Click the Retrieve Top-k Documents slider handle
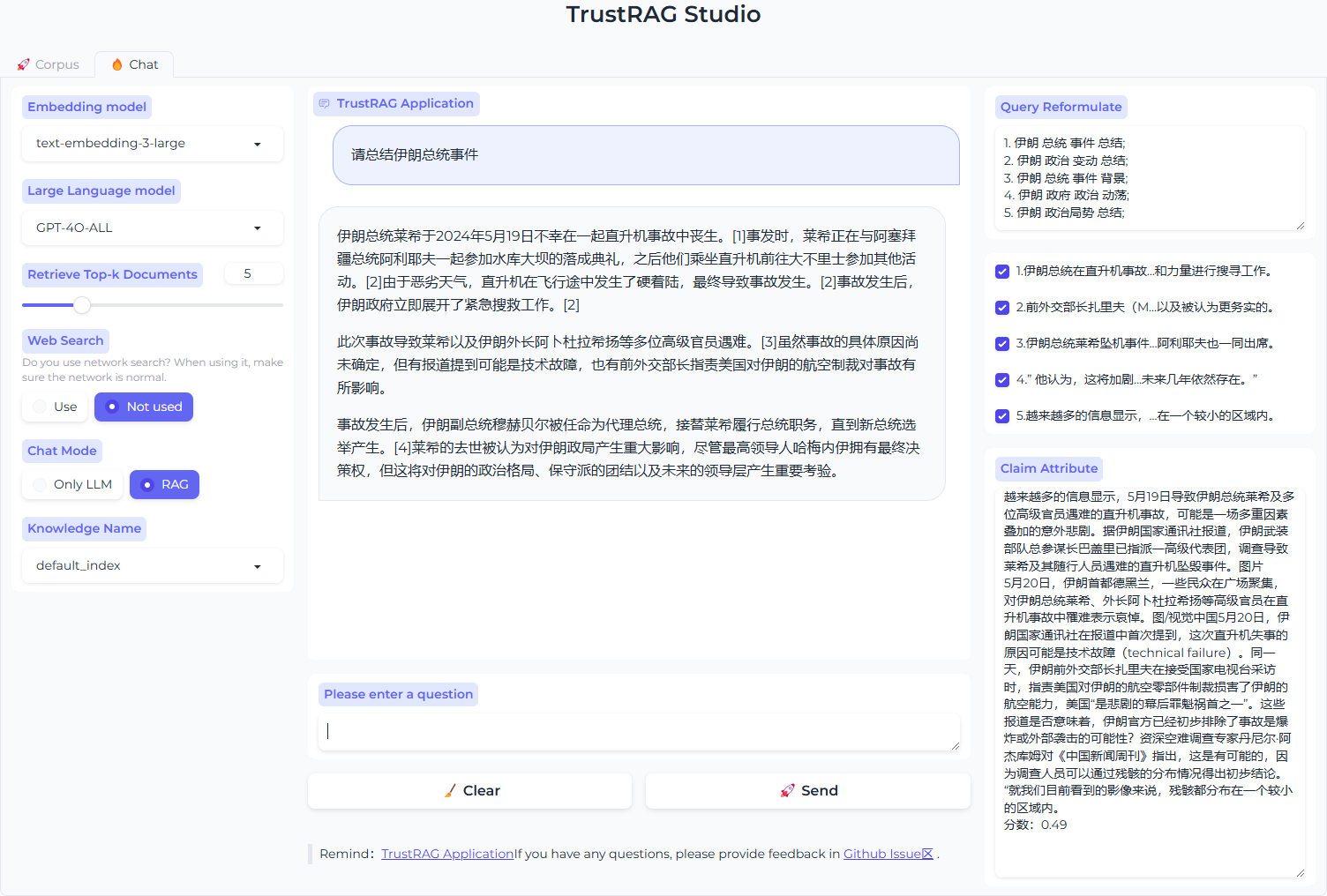Screen dimensions: 1327x896 coord(82,305)
